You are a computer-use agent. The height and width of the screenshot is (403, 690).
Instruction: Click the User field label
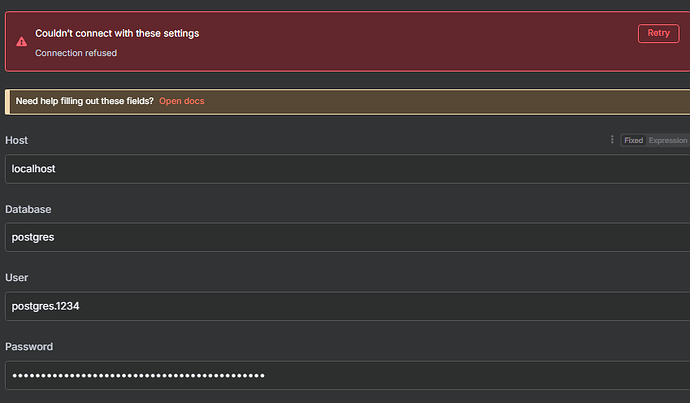point(16,278)
